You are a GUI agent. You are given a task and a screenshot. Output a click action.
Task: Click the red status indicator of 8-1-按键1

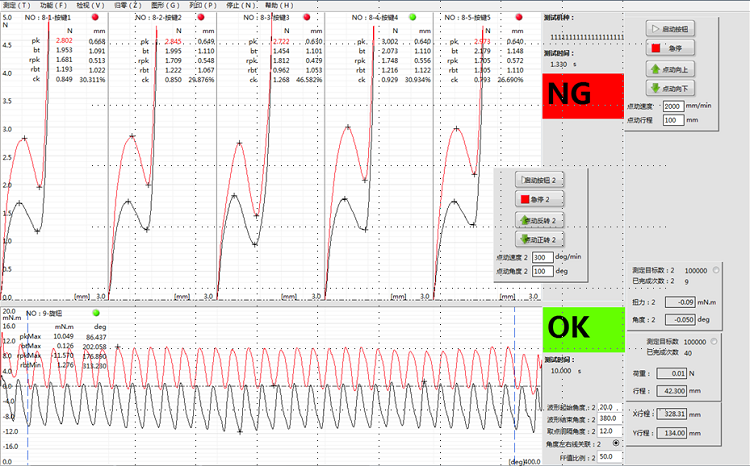tap(94, 18)
